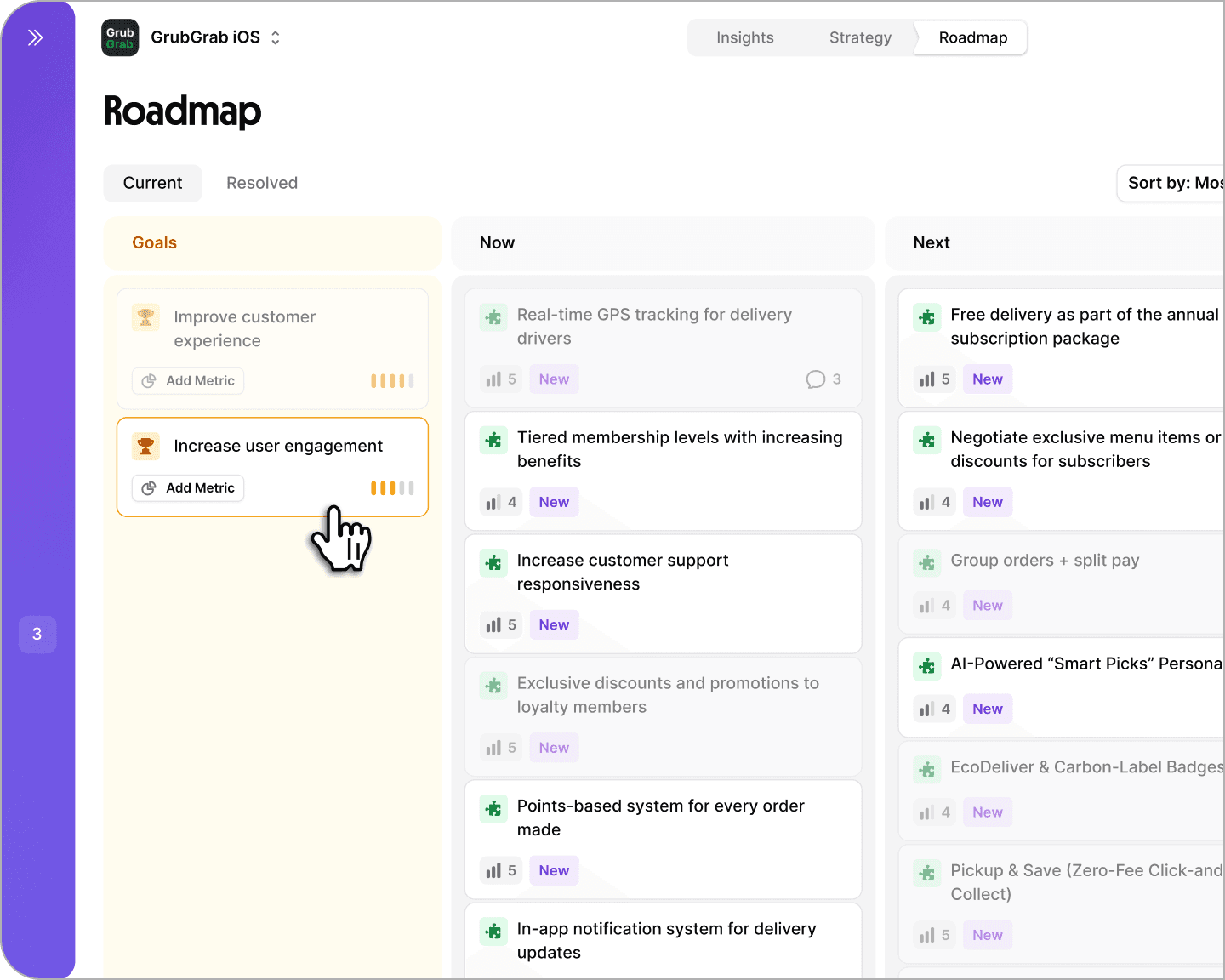Click score 4 on Group orders card
The height and width of the screenshot is (980, 1225).
point(935,606)
